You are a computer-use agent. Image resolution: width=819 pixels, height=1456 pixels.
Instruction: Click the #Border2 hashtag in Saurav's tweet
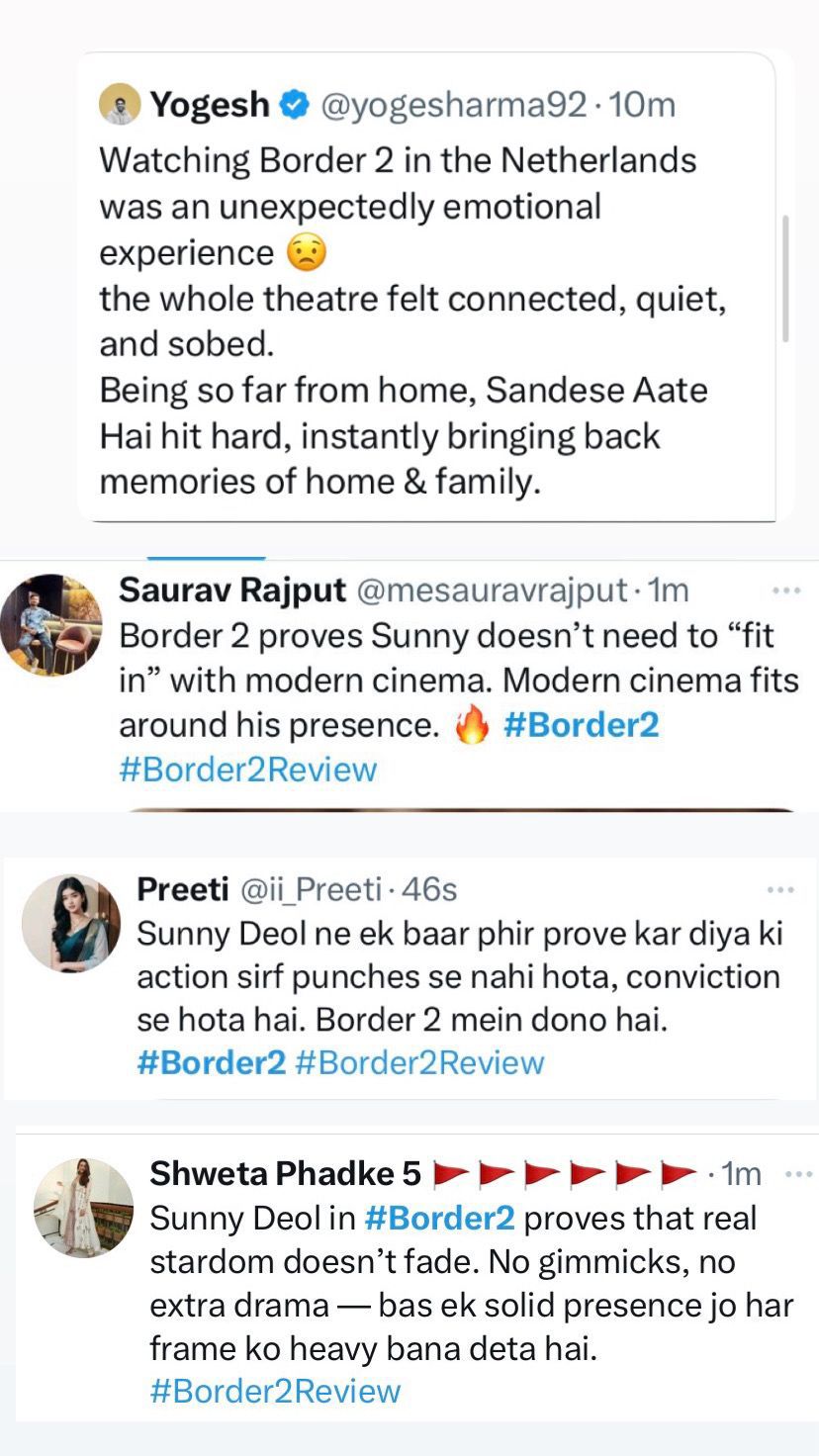click(581, 725)
